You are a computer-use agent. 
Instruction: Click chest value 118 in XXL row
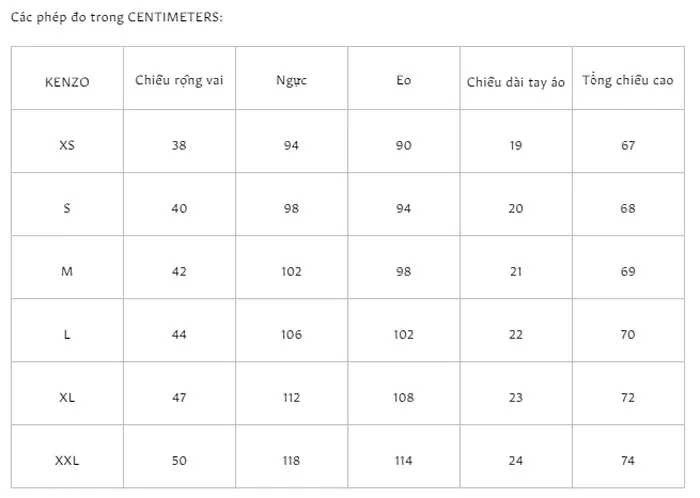coord(291,460)
